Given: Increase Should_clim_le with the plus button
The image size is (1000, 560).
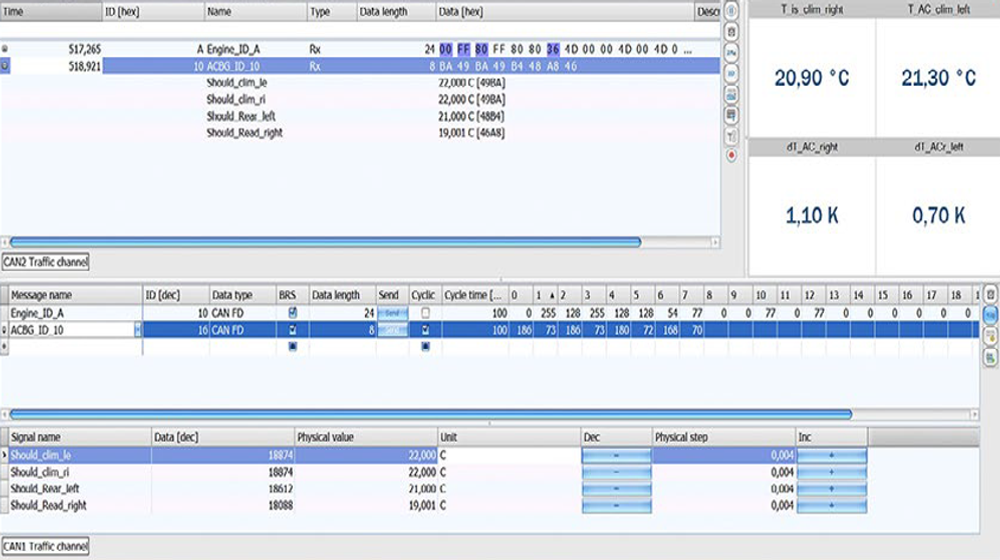Looking at the screenshot, I should pyautogui.click(x=831, y=455).
